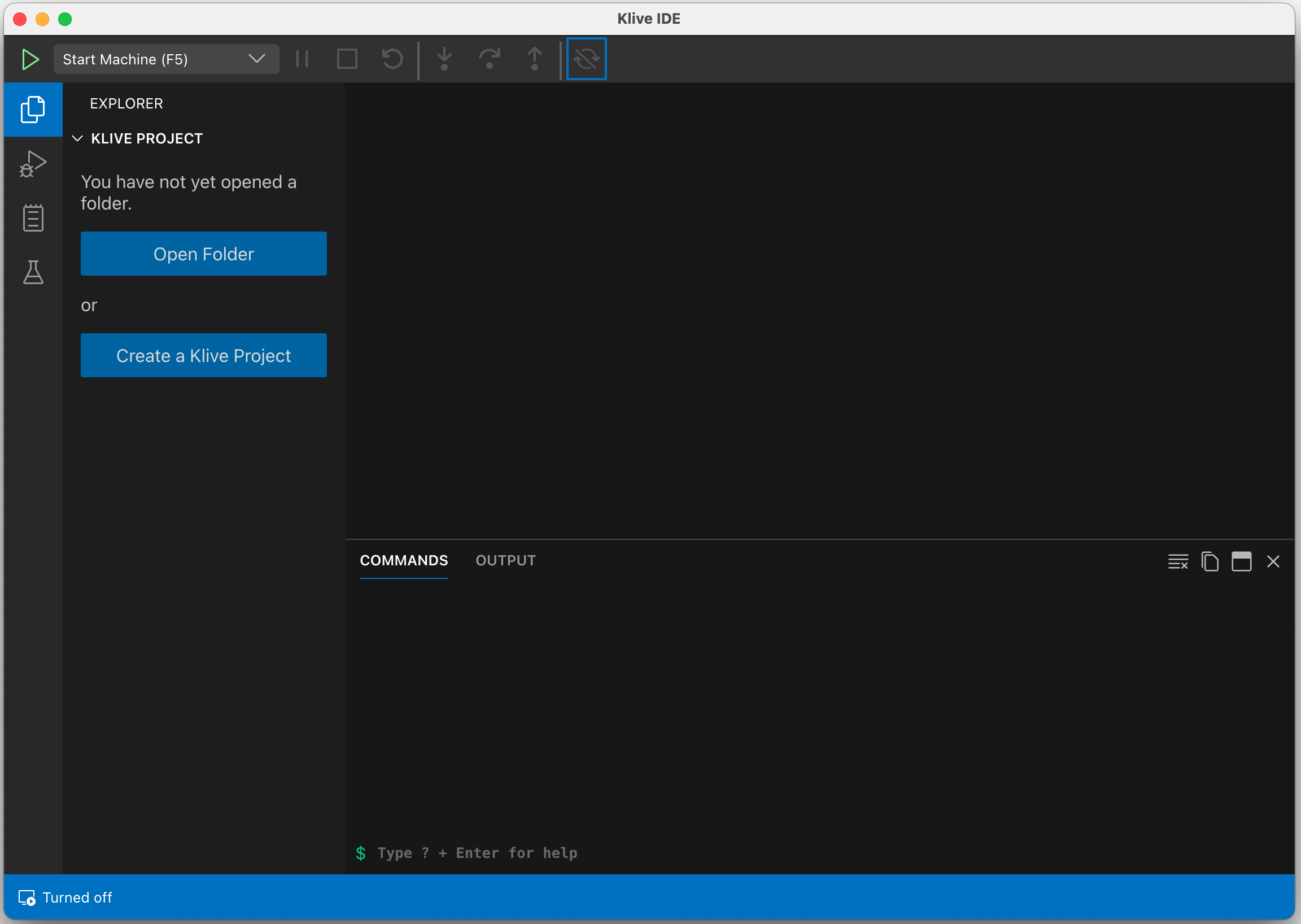This screenshot has height=924, width=1301.
Task: Click the machine status icon in status bar
Action: [27, 898]
